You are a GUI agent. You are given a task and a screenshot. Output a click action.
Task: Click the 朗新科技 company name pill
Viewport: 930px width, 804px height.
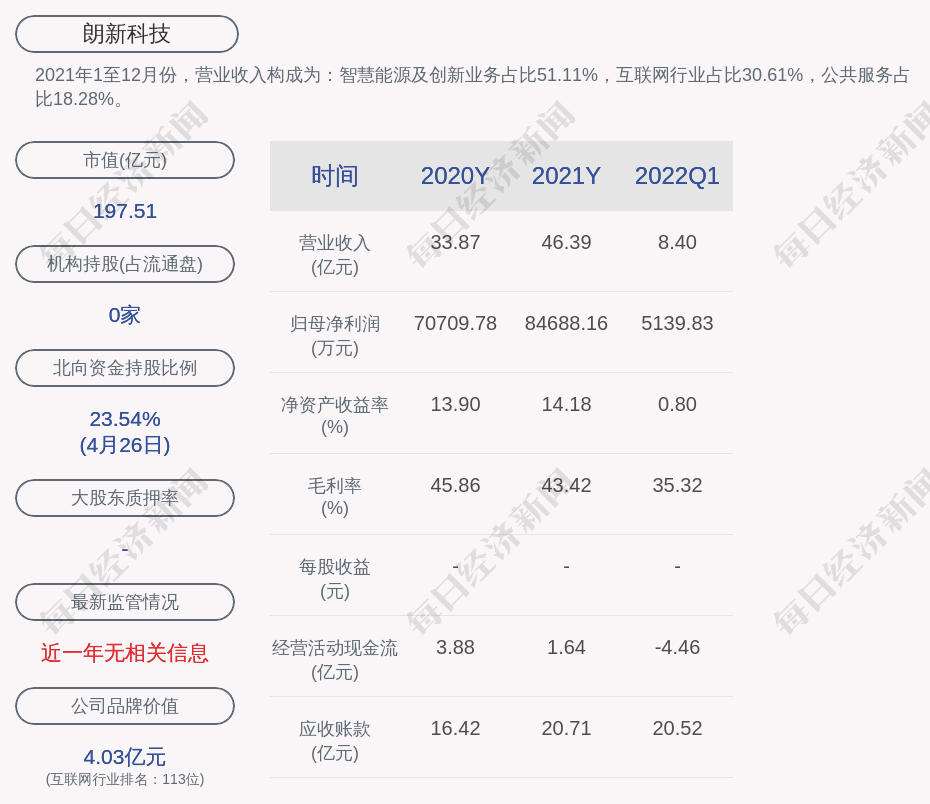point(127,34)
